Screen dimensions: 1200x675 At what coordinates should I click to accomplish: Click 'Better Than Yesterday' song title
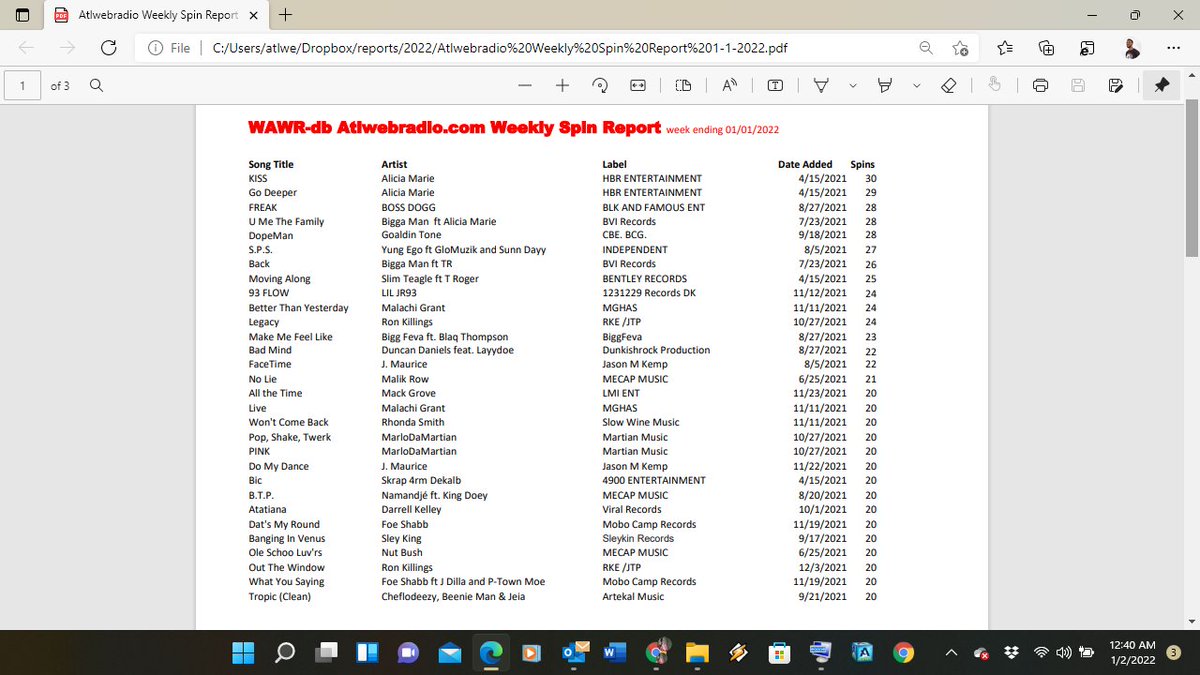[298, 308]
